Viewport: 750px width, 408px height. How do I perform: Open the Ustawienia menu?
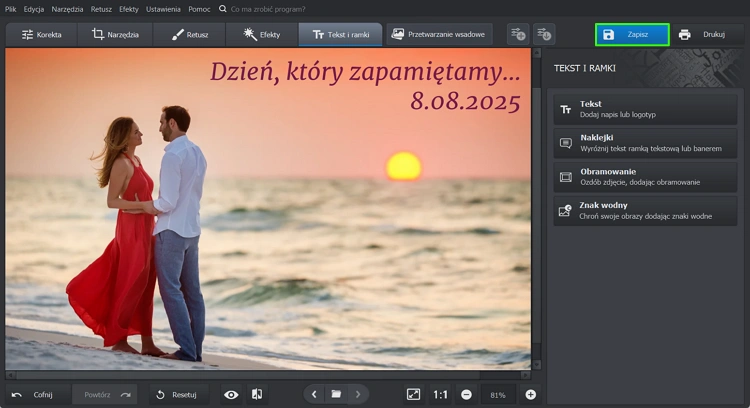pyautogui.click(x=163, y=9)
